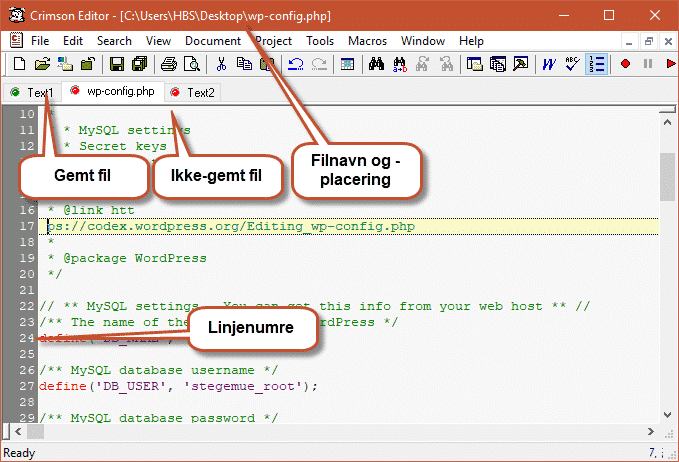
Task: Open the Macros menu
Action: coord(367,41)
